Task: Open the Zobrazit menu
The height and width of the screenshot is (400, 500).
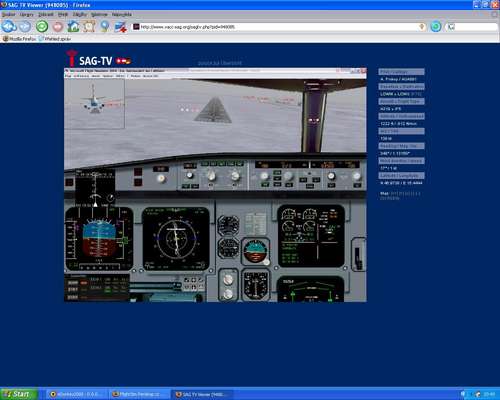Action: [46, 14]
